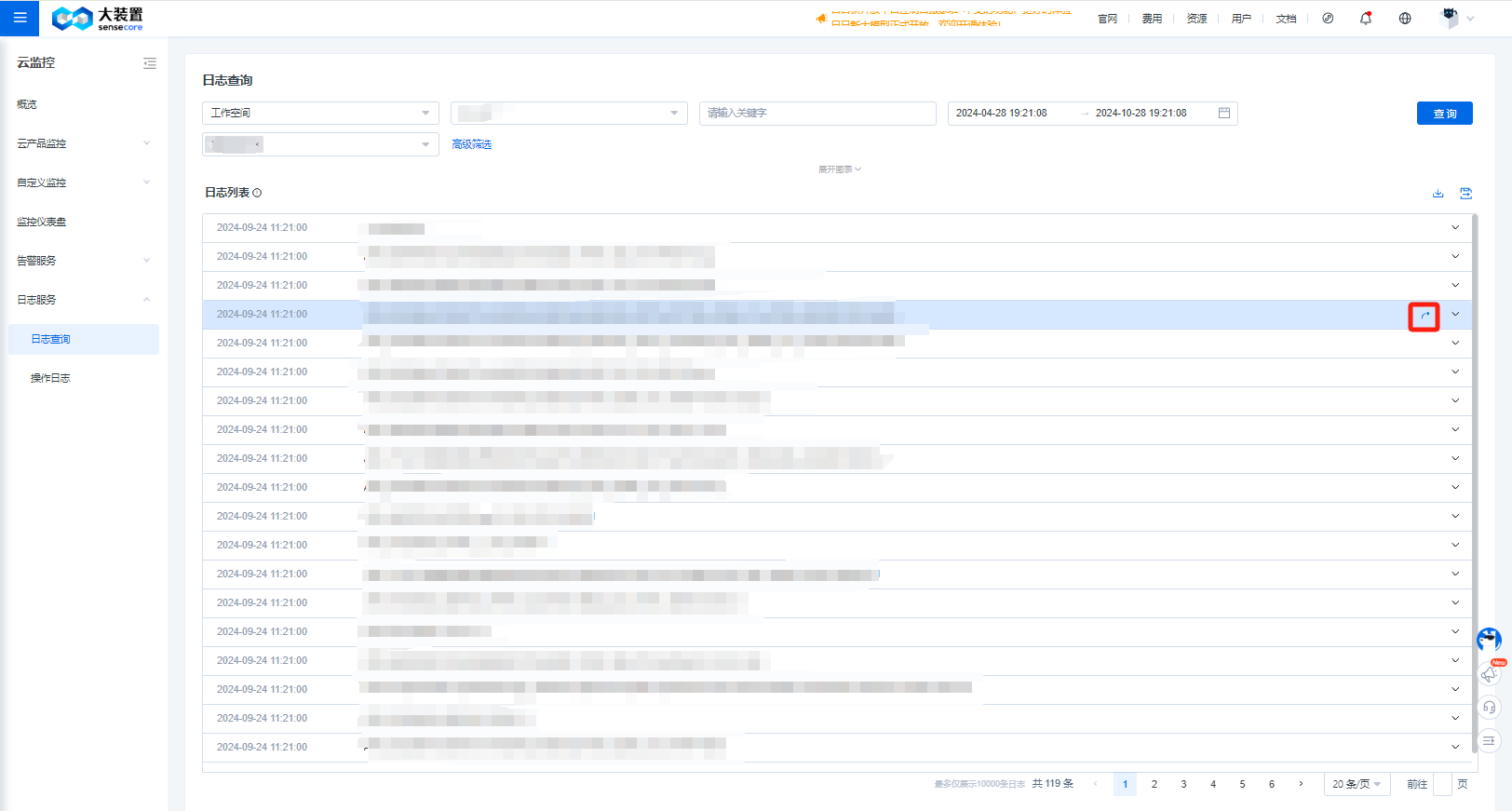The image size is (1512, 811).
Task: Open the 20 条/页 page size dropdown
Action: (1357, 784)
